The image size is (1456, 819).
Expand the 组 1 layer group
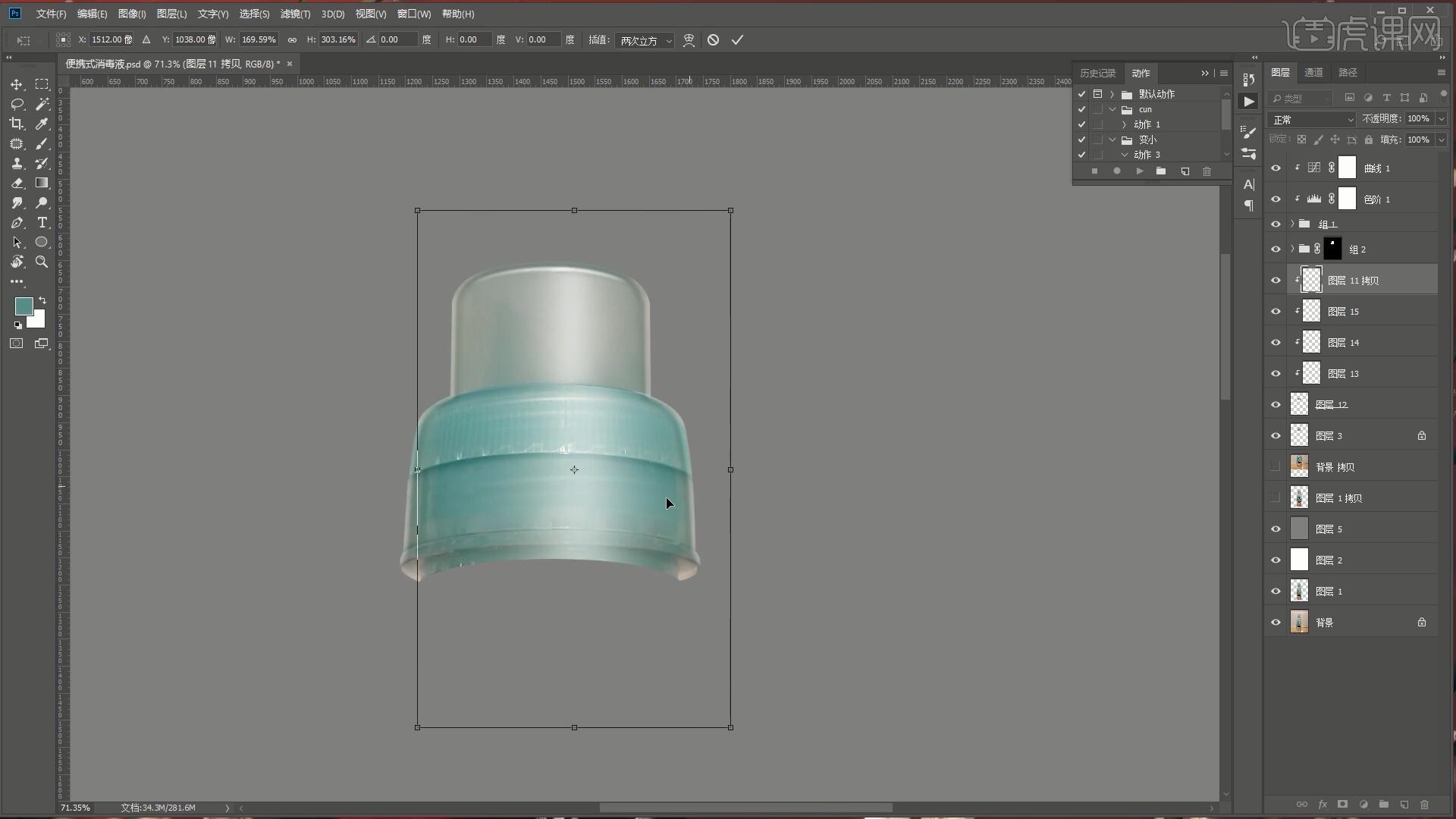point(1292,224)
